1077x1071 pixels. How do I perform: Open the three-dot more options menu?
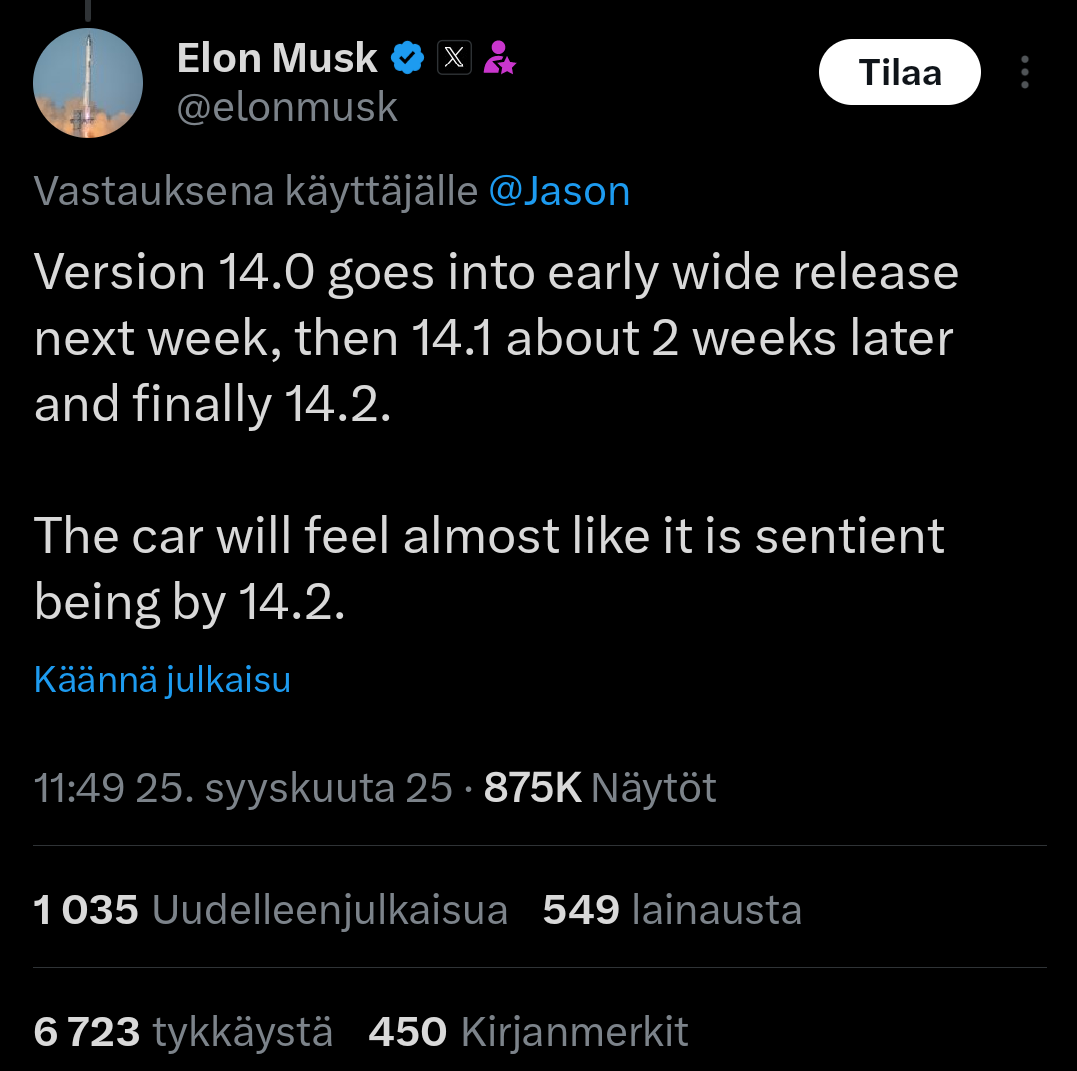1024,73
